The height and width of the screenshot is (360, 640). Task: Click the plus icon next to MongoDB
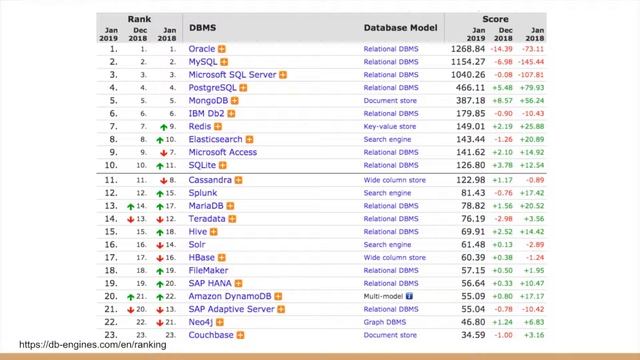[235, 101]
